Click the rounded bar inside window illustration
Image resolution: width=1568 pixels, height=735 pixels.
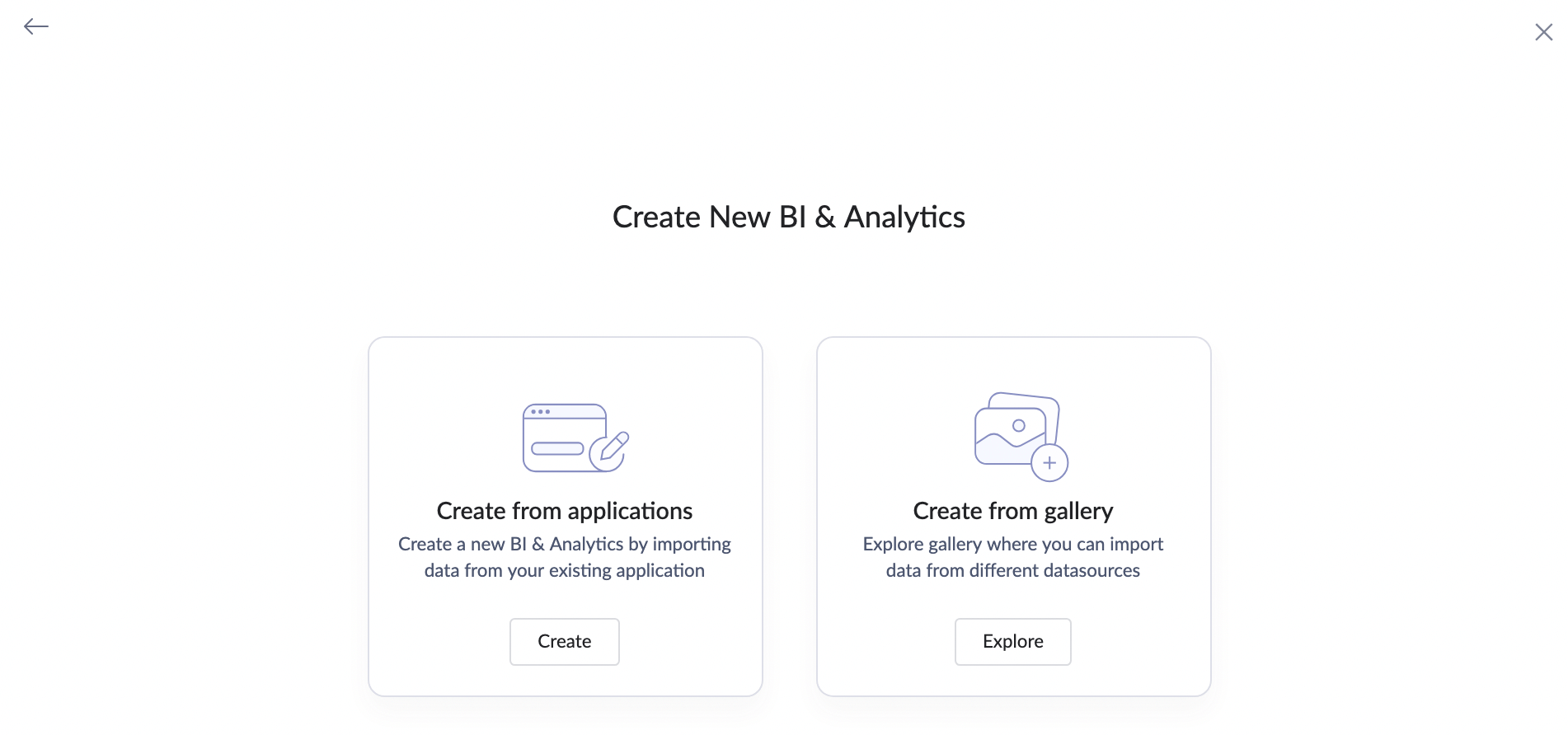pyautogui.click(x=557, y=449)
